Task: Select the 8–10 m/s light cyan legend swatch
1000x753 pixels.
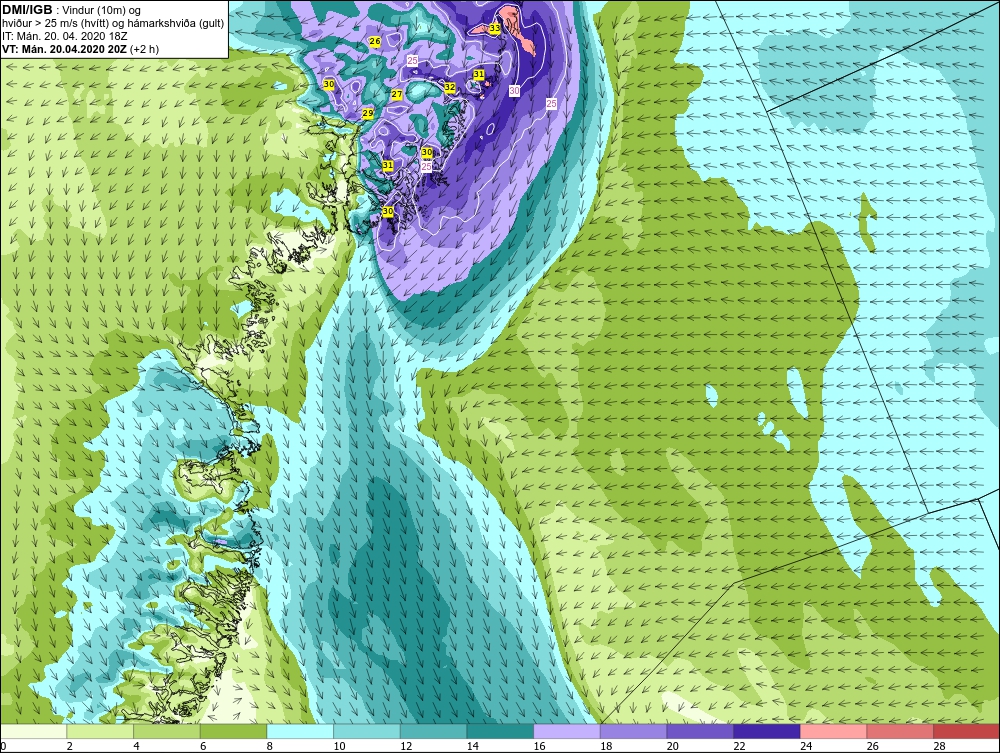Action: [x=300, y=731]
